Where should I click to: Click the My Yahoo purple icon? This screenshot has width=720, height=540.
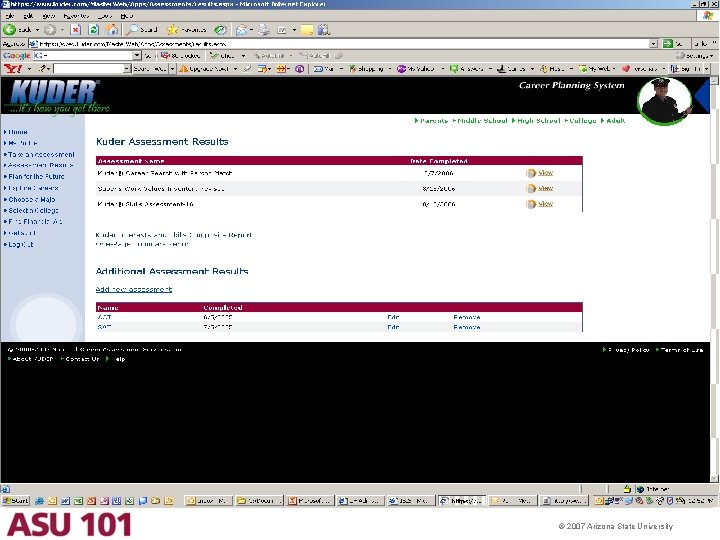pyautogui.click(x=401, y=69)
